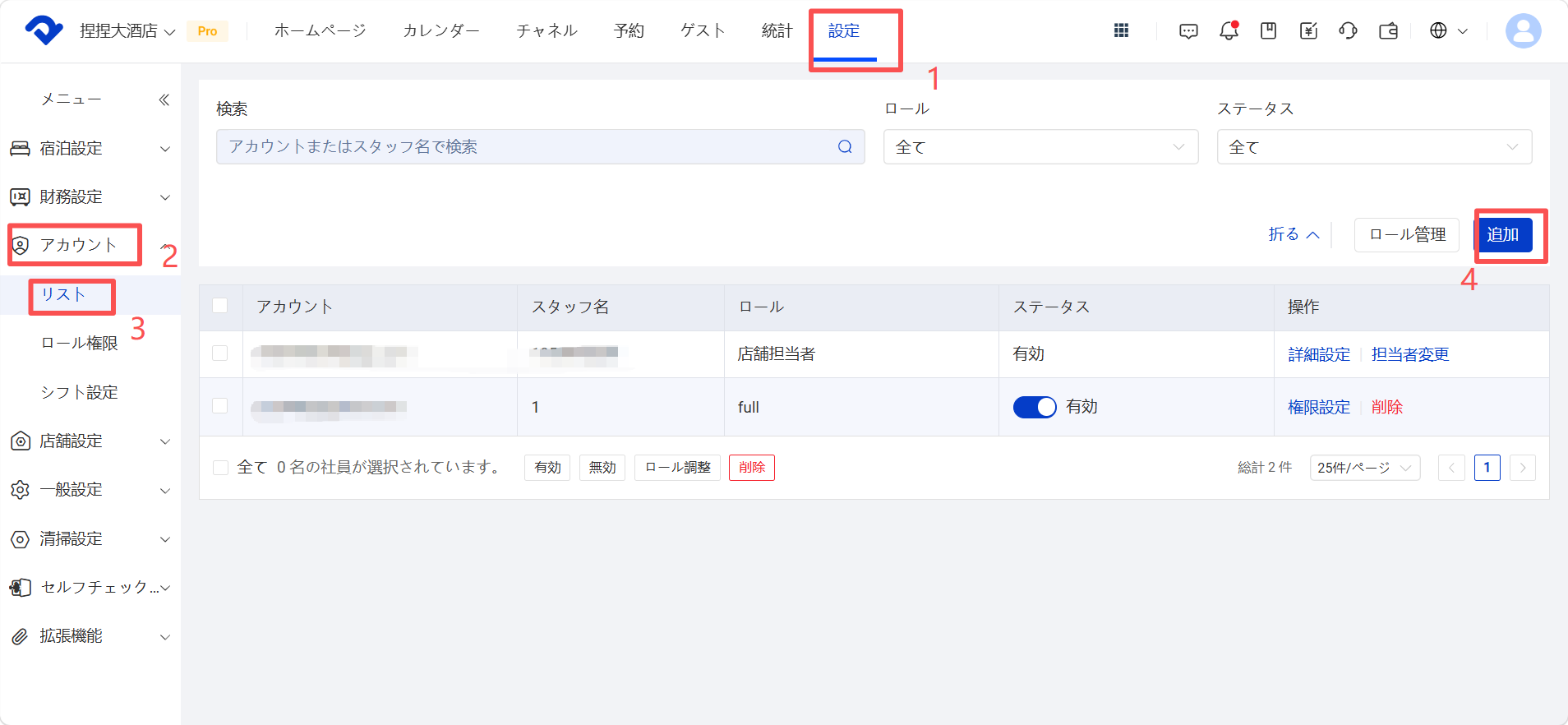Click the red bulk 削除 button
1568x725 pixels.
(x=752, y=468)
